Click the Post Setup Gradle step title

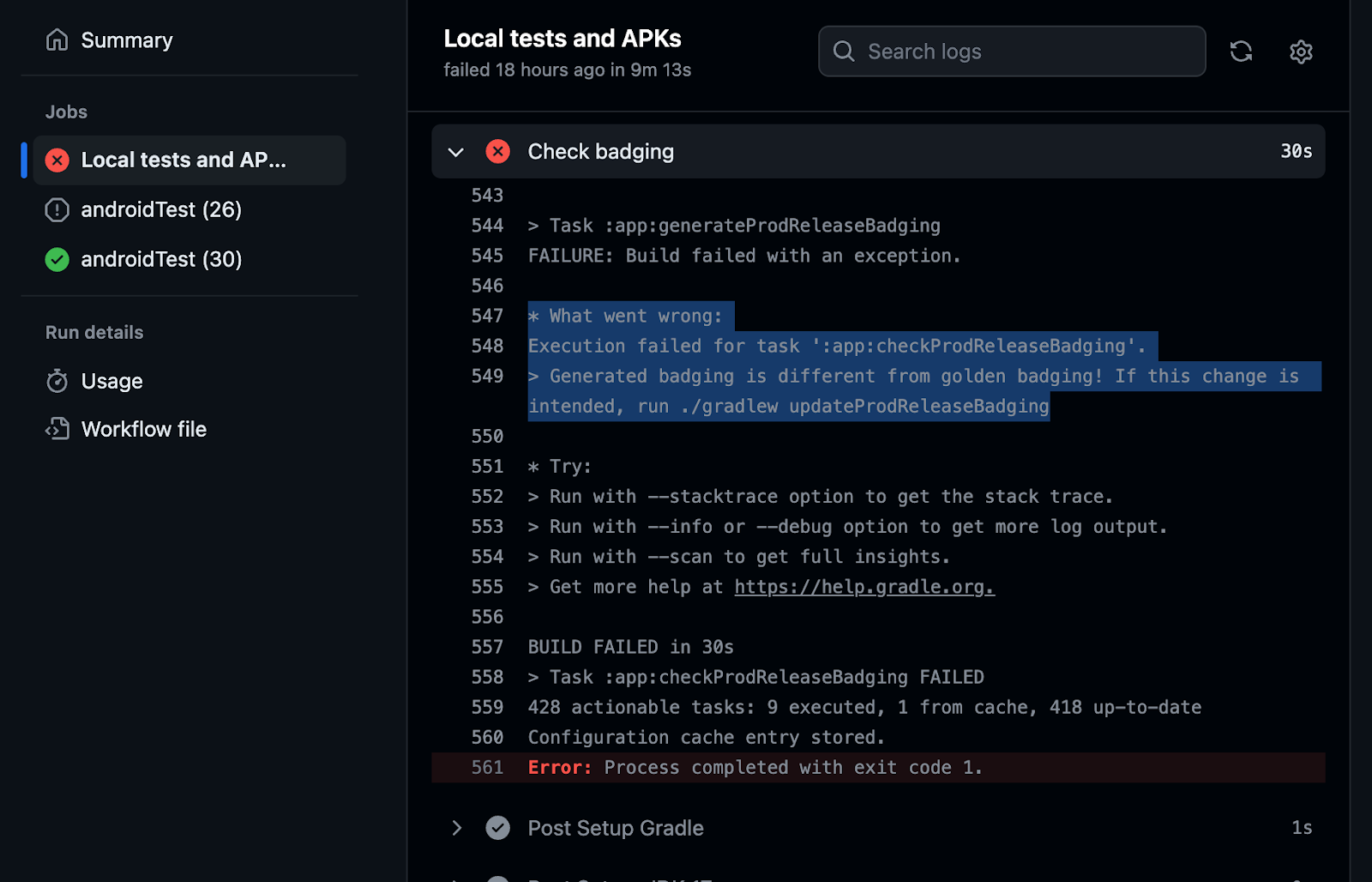(x=616, y=828)
